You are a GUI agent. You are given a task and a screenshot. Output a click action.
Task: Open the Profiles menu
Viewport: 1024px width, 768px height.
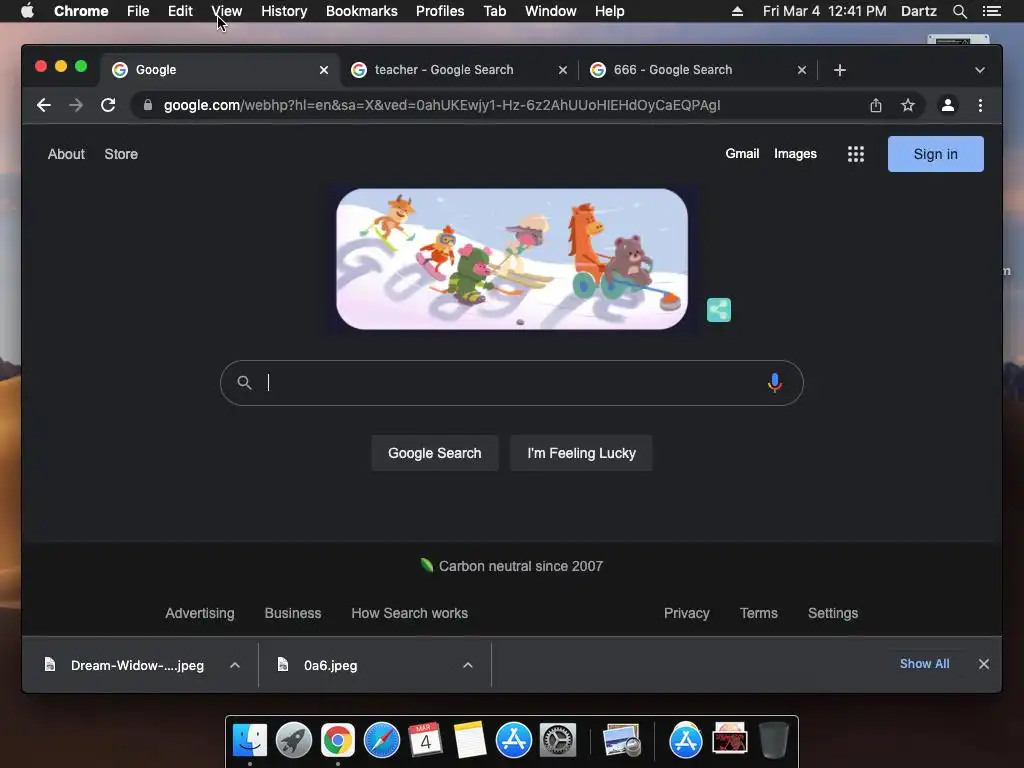[x=440, y=11]
